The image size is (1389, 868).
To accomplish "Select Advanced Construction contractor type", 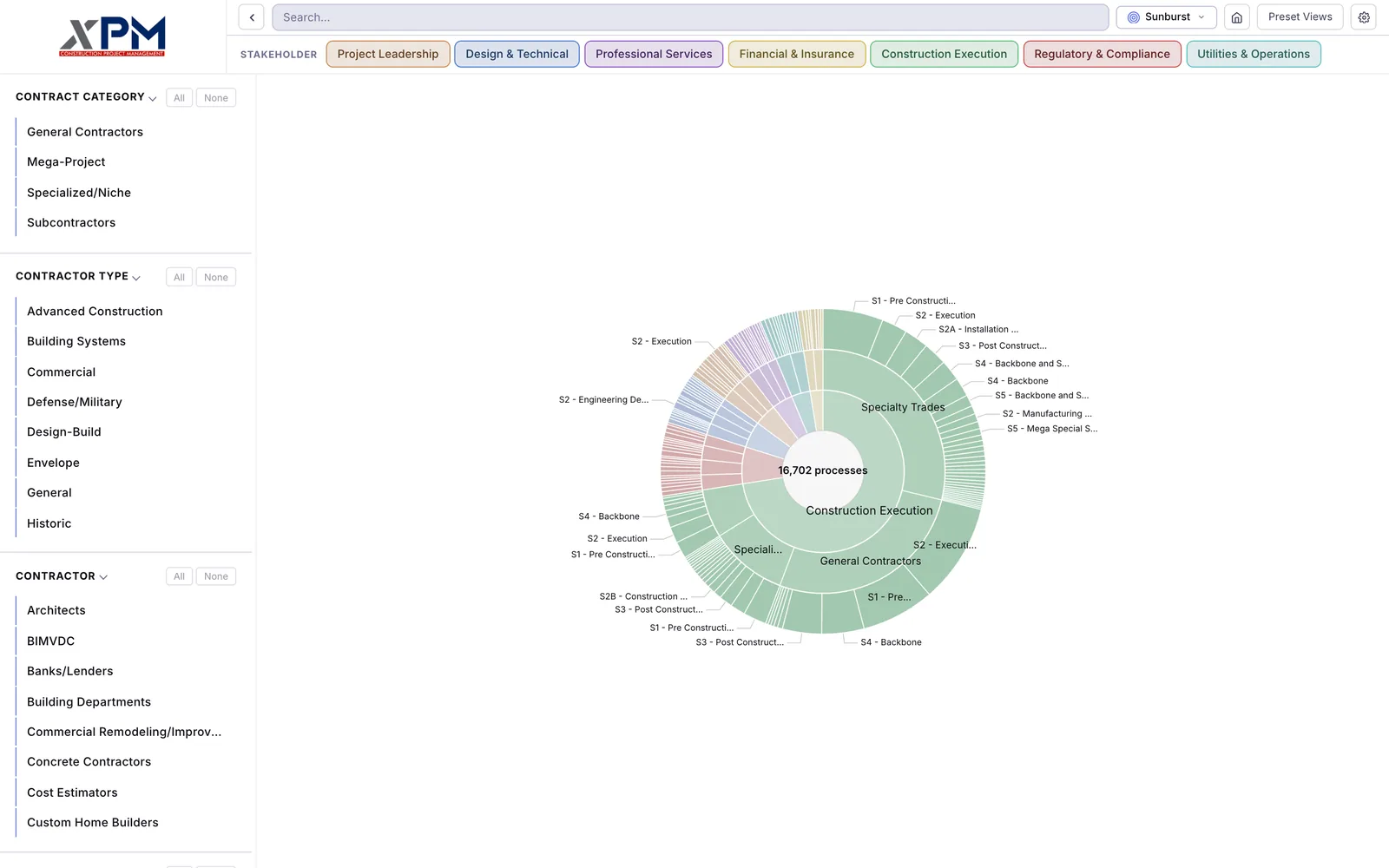I will coord(95,312).
